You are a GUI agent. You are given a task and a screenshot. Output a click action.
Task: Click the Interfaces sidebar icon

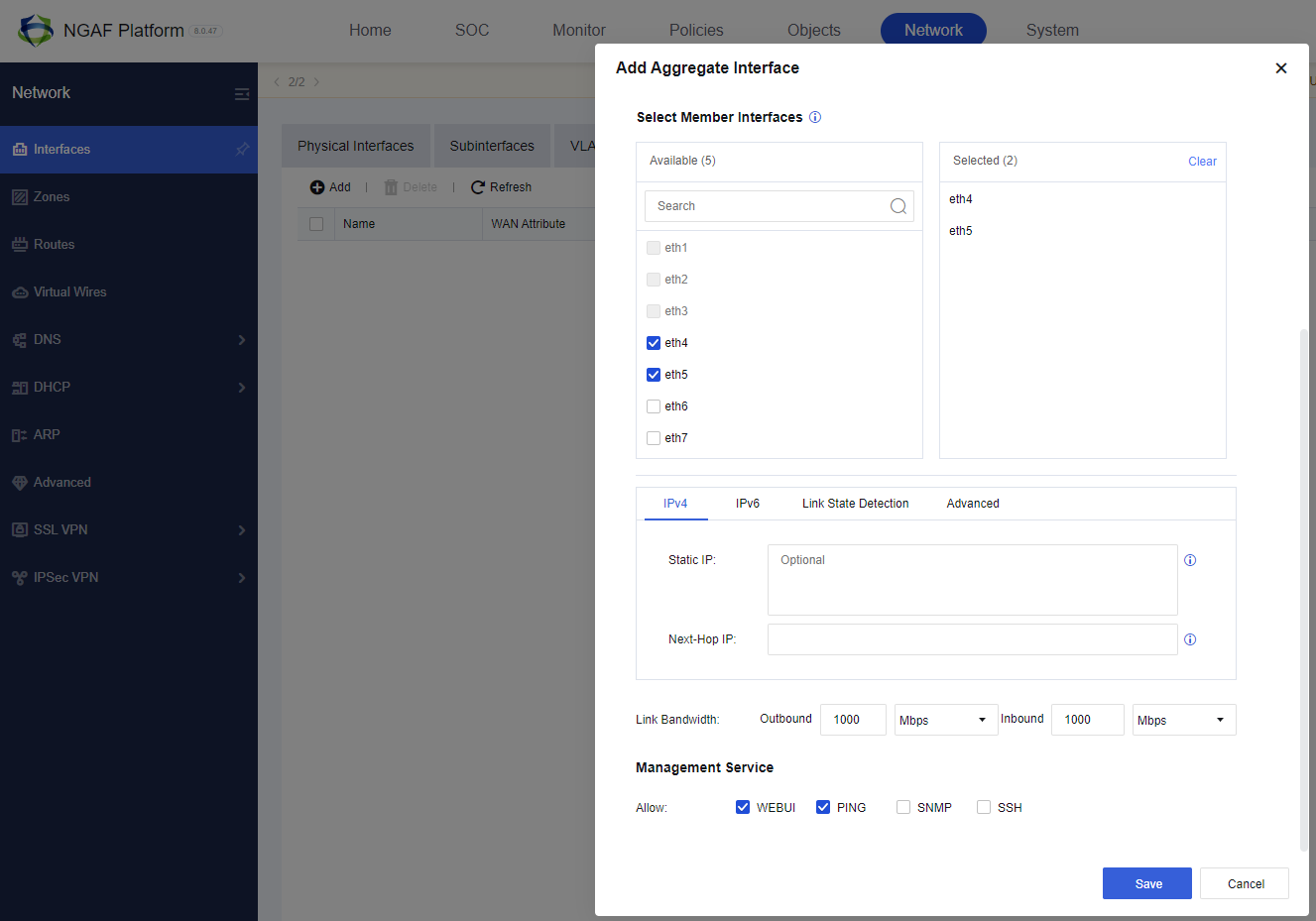tap(20, 150)
